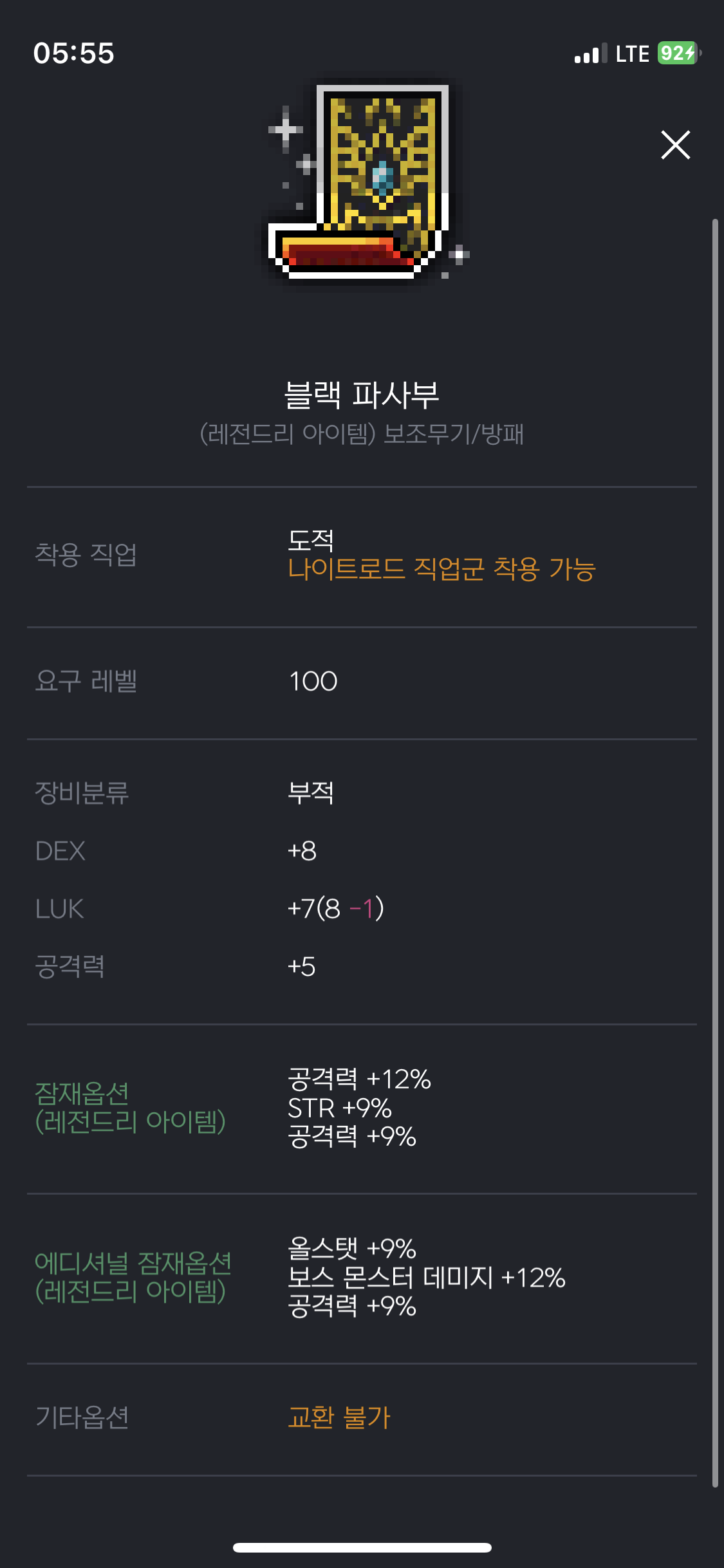Tap the 05:55 clock in status bar
Viewport: 724px width, 1568px height.
(x=74, y=53)
